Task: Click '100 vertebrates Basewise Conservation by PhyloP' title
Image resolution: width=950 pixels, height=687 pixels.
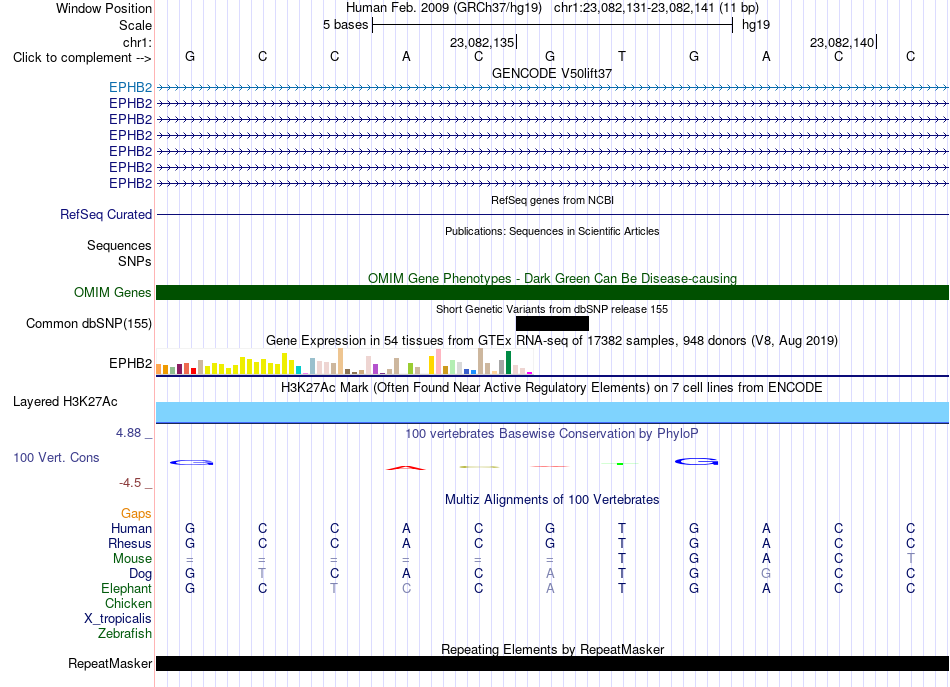Action: [552, 433]
